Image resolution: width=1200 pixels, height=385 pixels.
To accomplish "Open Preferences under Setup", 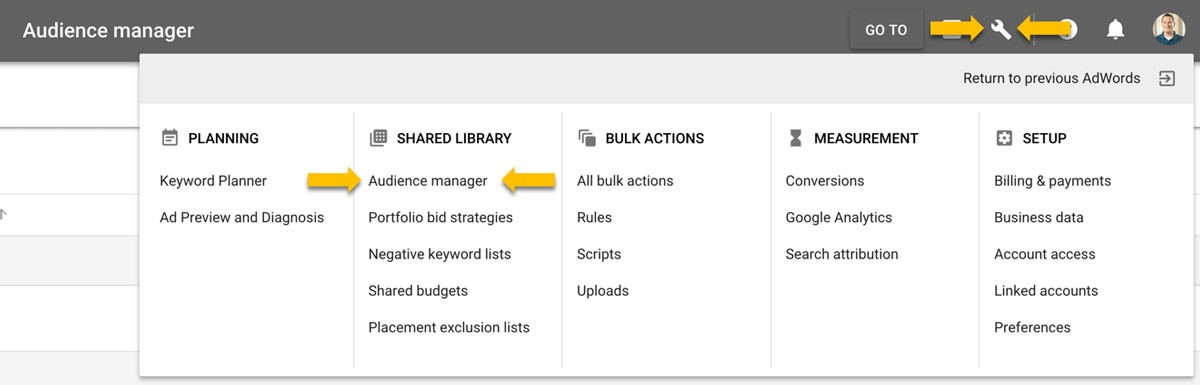I will 1032,327.
